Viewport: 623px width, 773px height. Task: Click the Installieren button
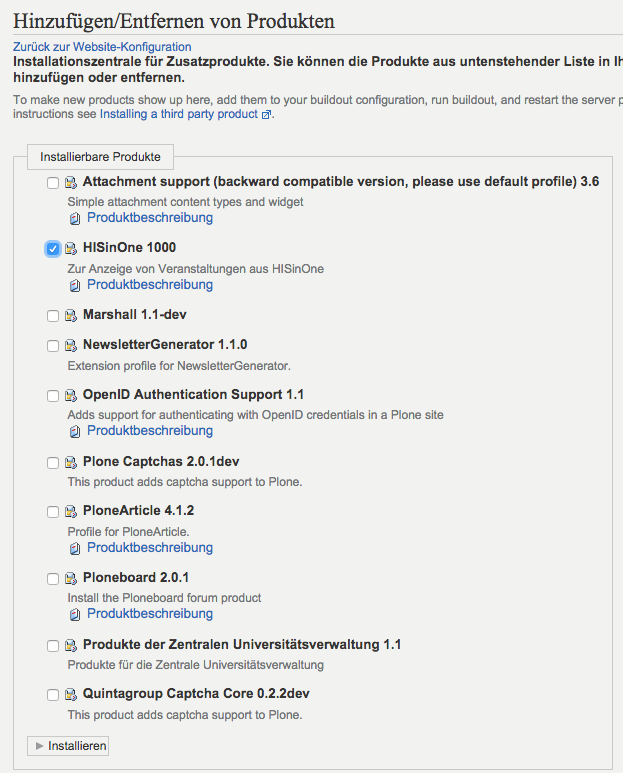(x=68, y=746)
